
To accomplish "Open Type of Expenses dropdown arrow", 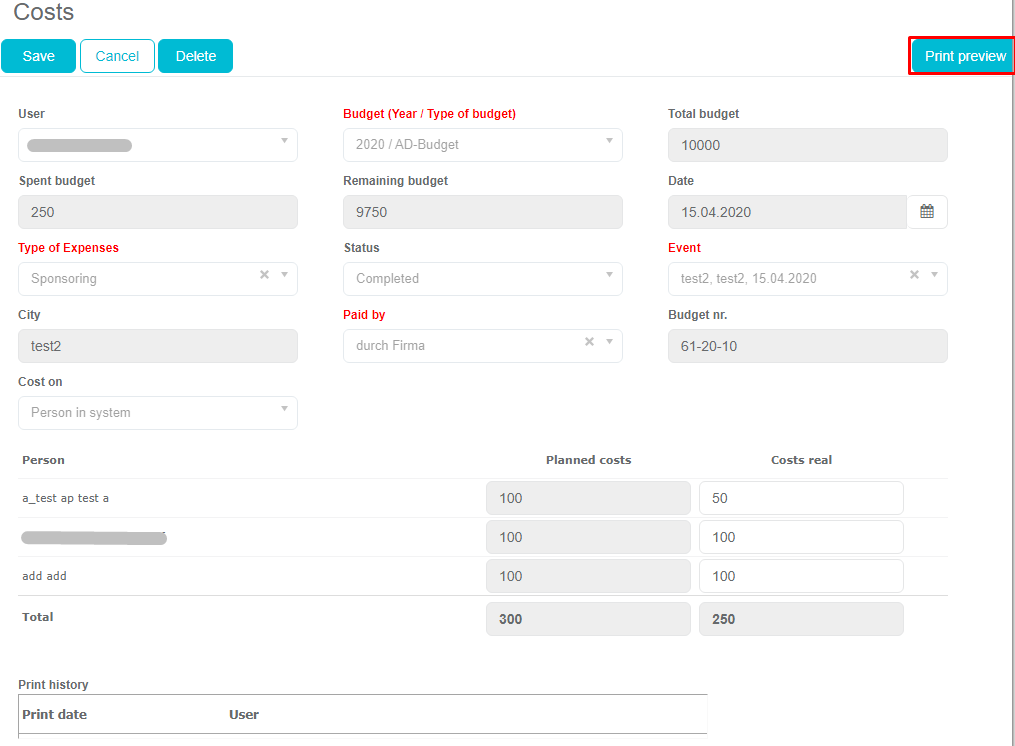I will 284,275.
